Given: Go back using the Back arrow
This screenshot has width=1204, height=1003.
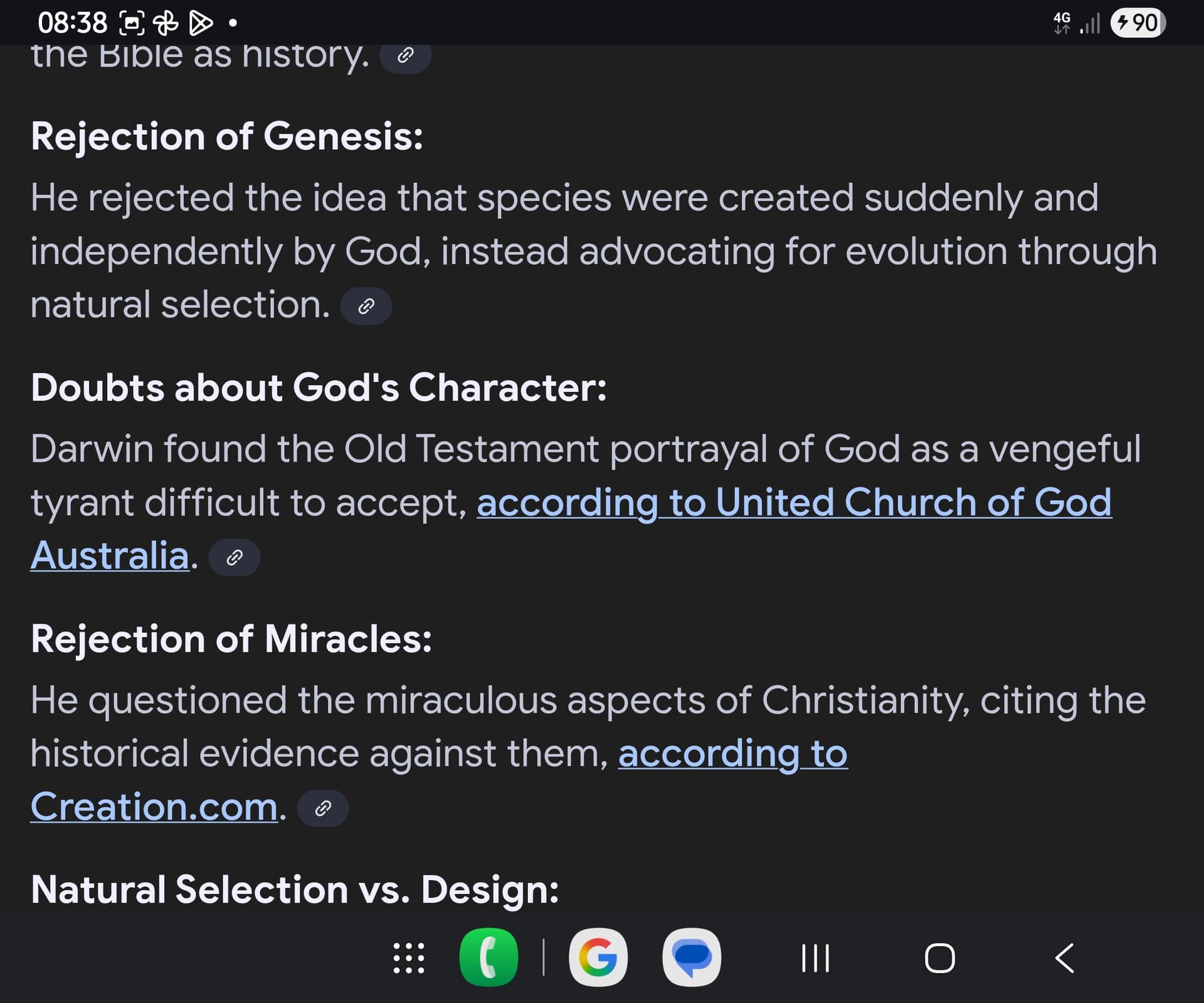Looking at the screenshot, I should tap(1065, 958).
